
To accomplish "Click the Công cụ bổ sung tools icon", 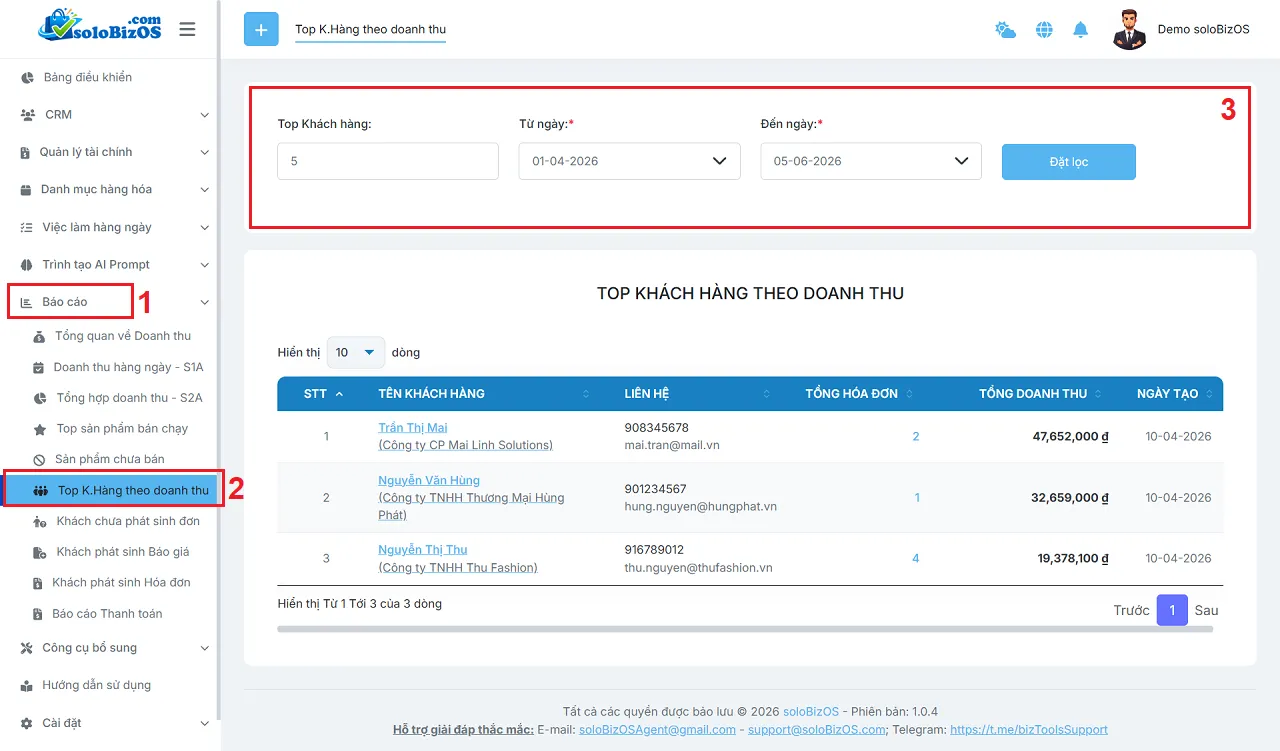I will point(27,648).
